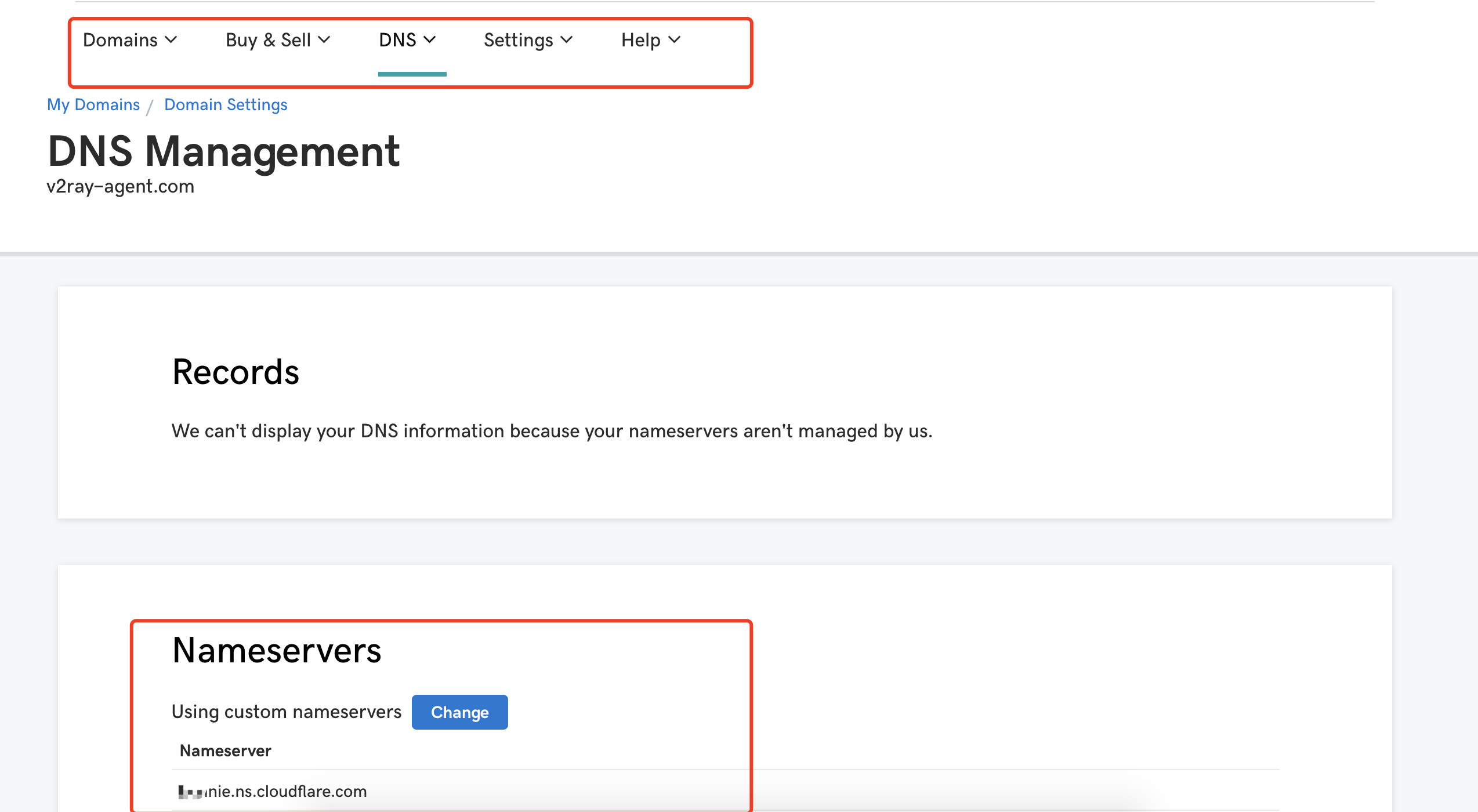Click the chevron arrow beside Domains

(171, 39)
